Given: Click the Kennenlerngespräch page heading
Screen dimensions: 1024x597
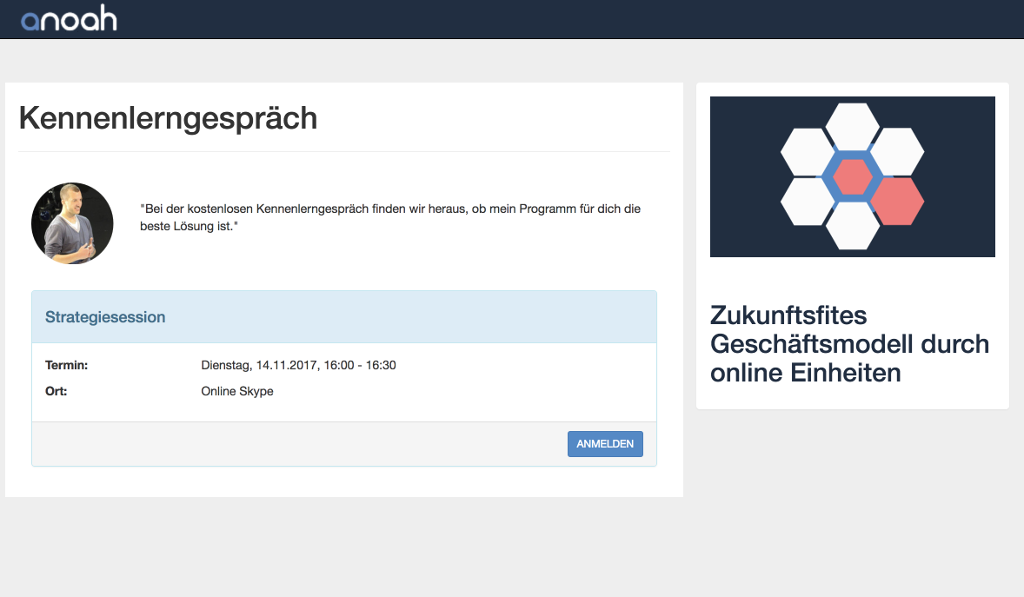Looking at the screenshot, I should point(168,118).
